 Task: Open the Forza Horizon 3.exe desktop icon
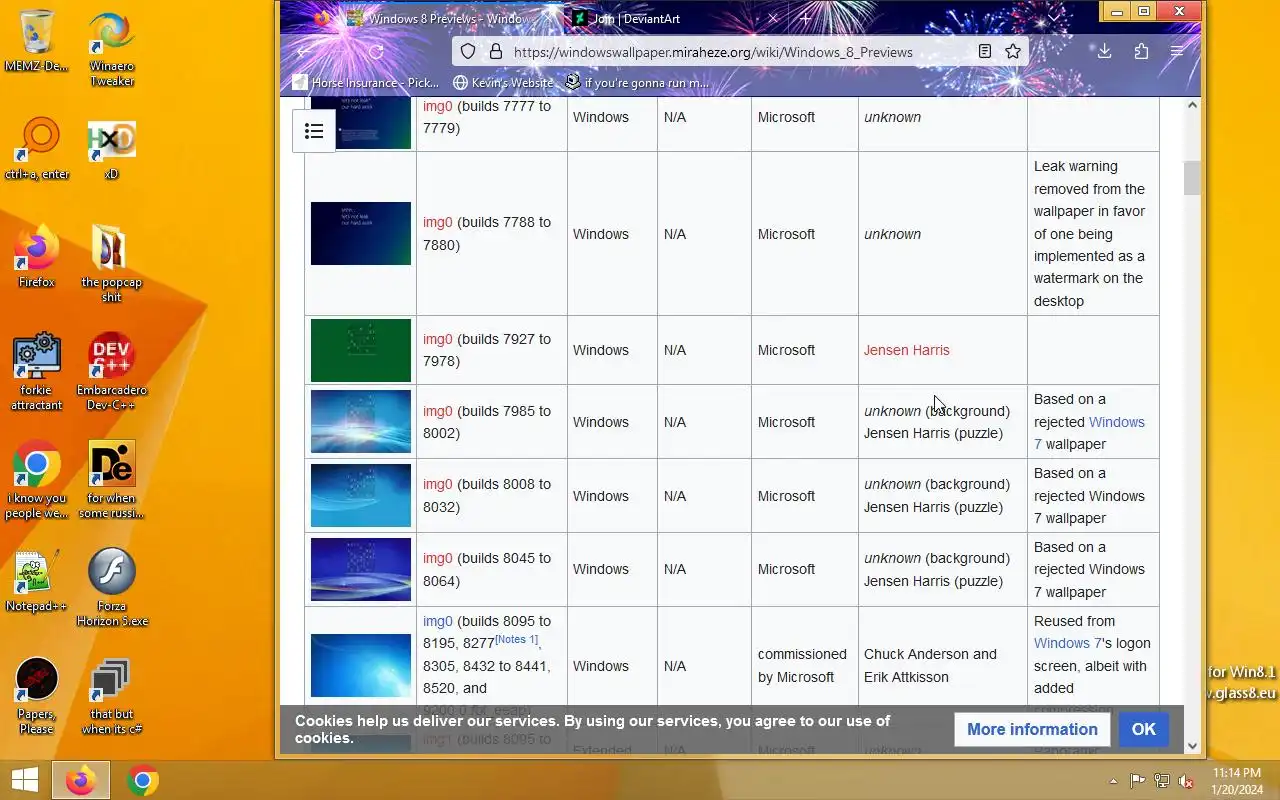point(111,587)
